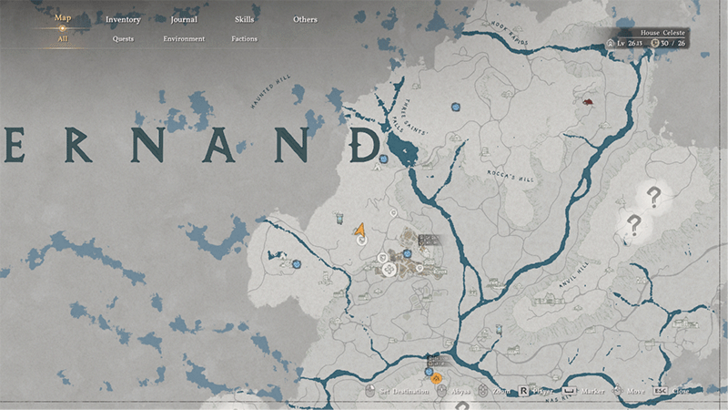Click the orange player arrow marker
Viewport: 728px width, 410px height.
360,229
